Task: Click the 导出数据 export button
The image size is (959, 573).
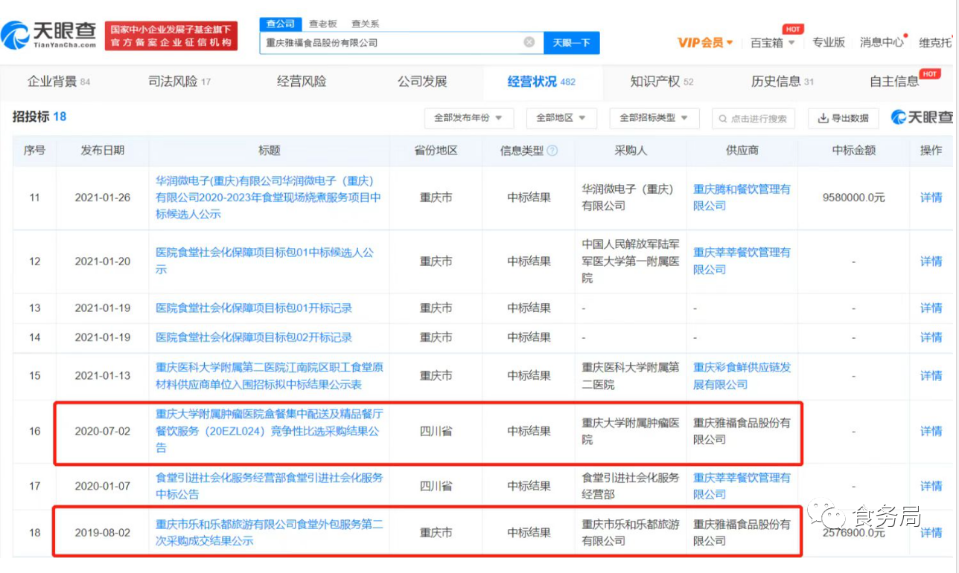Action: coord(843,118)
